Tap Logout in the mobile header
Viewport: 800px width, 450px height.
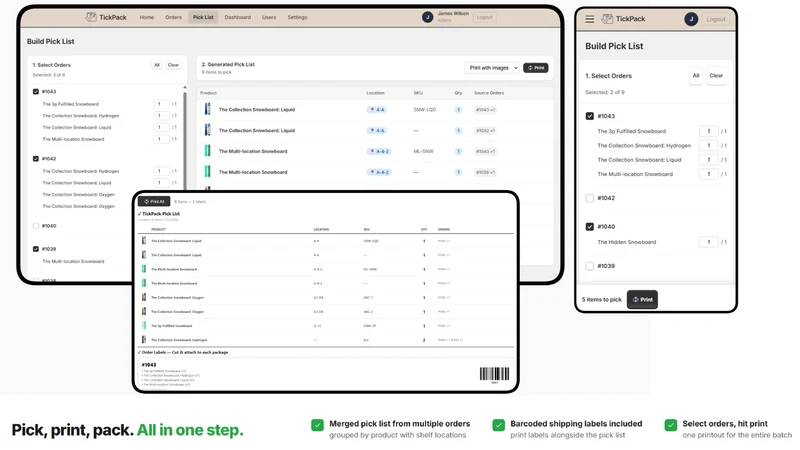[x=716, y=19]
